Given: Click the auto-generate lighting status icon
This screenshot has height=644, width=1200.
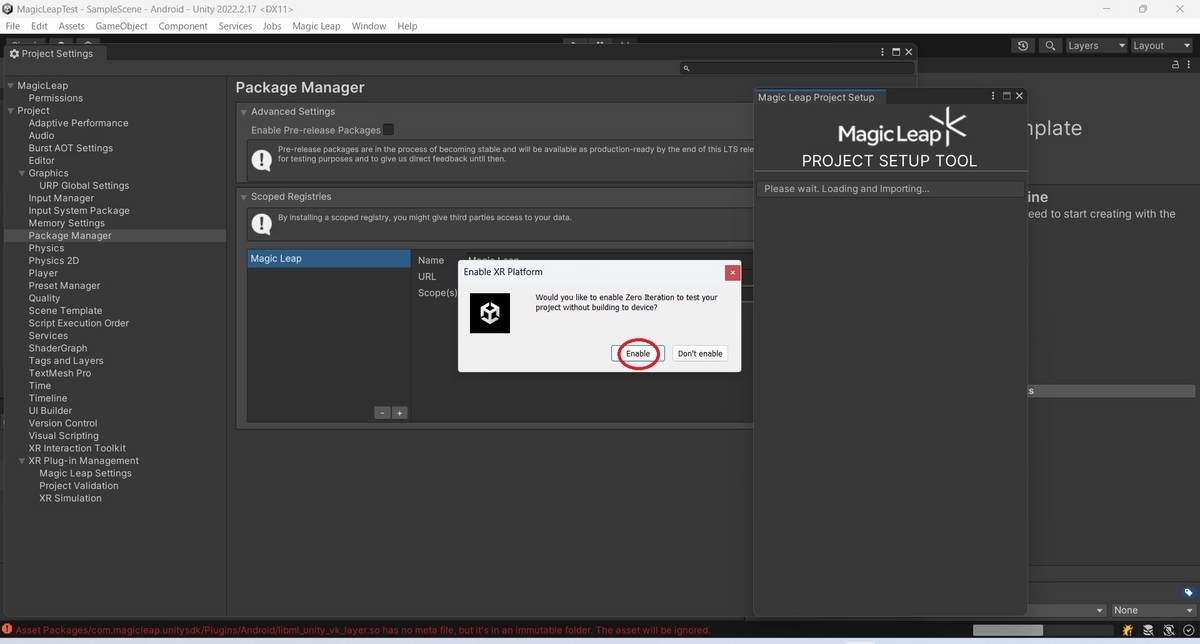Looking at the screenshot, I should (1167, 630).
